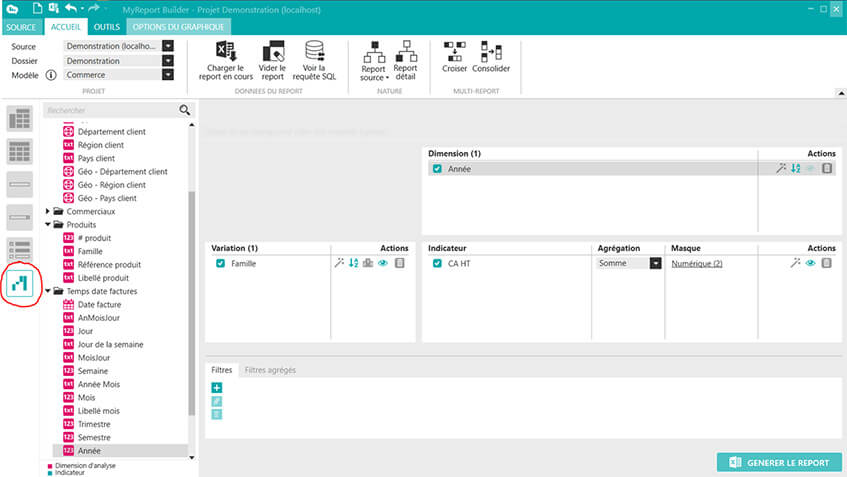Click Vider le report

point(272,61)
